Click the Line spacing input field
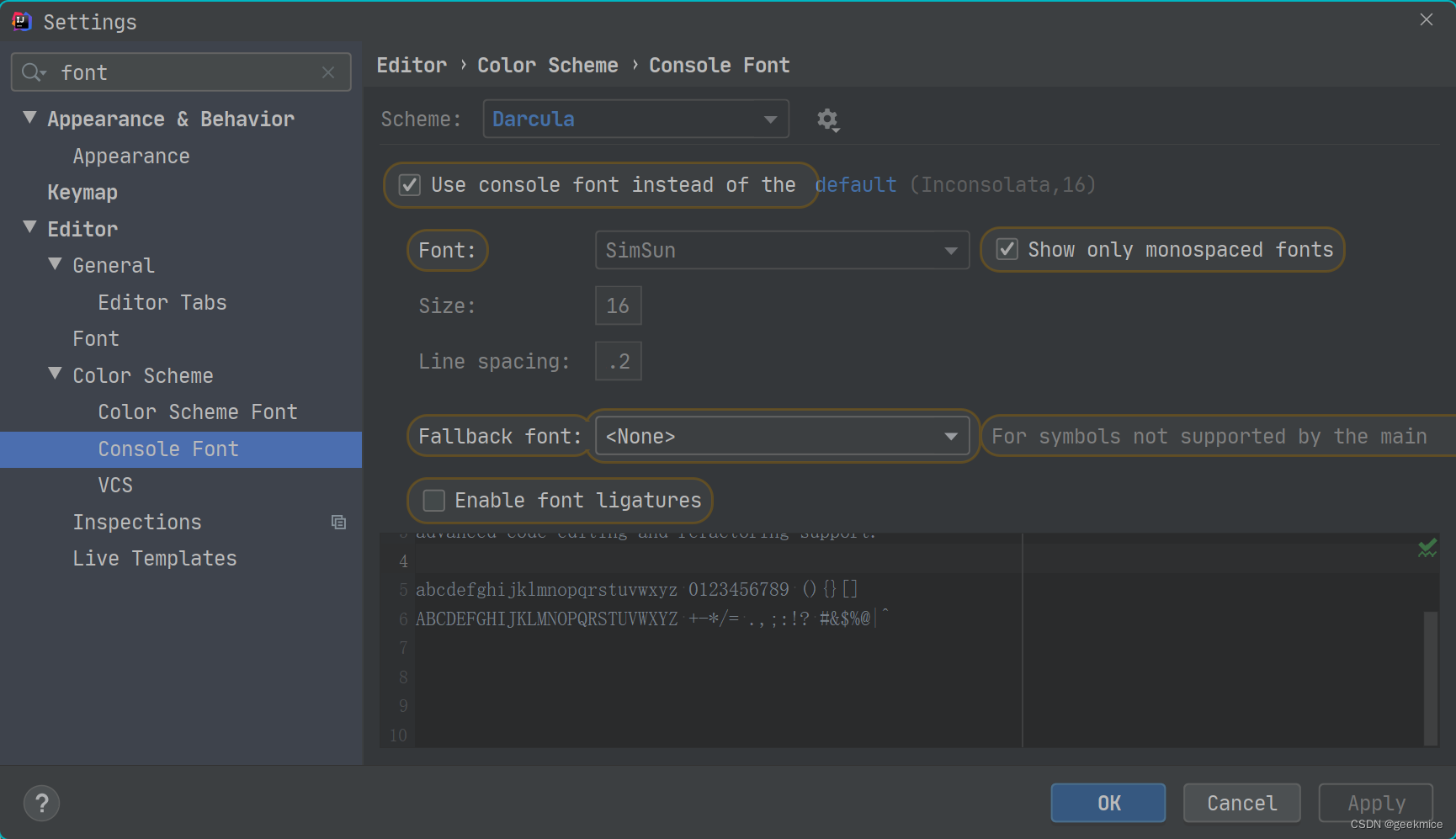 (619, 361)
